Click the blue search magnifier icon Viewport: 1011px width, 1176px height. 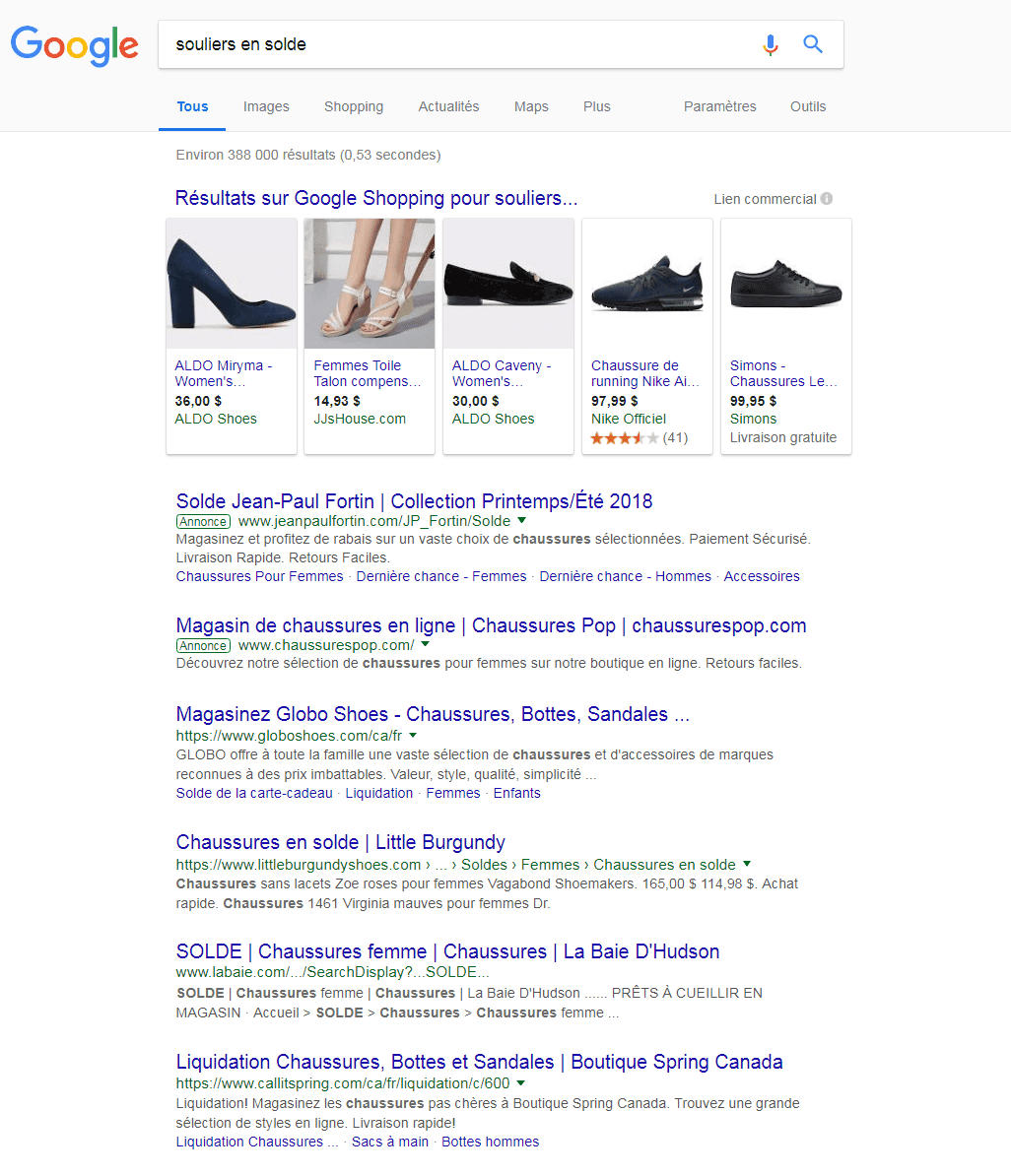813,44
